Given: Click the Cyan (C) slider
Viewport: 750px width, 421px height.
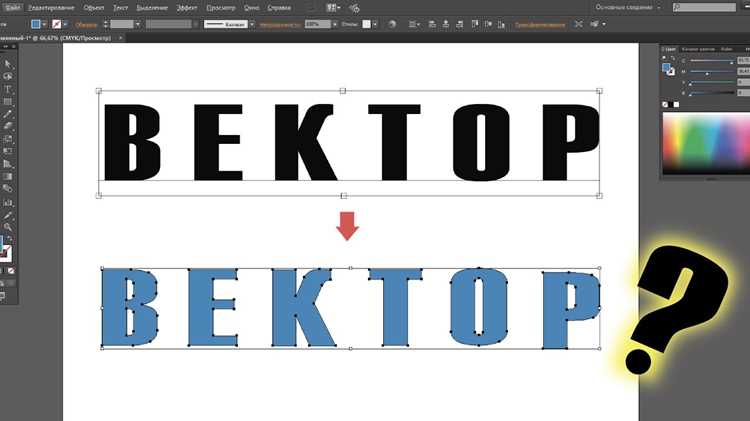Looking at the screenshot, I should (x=711, y=61).
